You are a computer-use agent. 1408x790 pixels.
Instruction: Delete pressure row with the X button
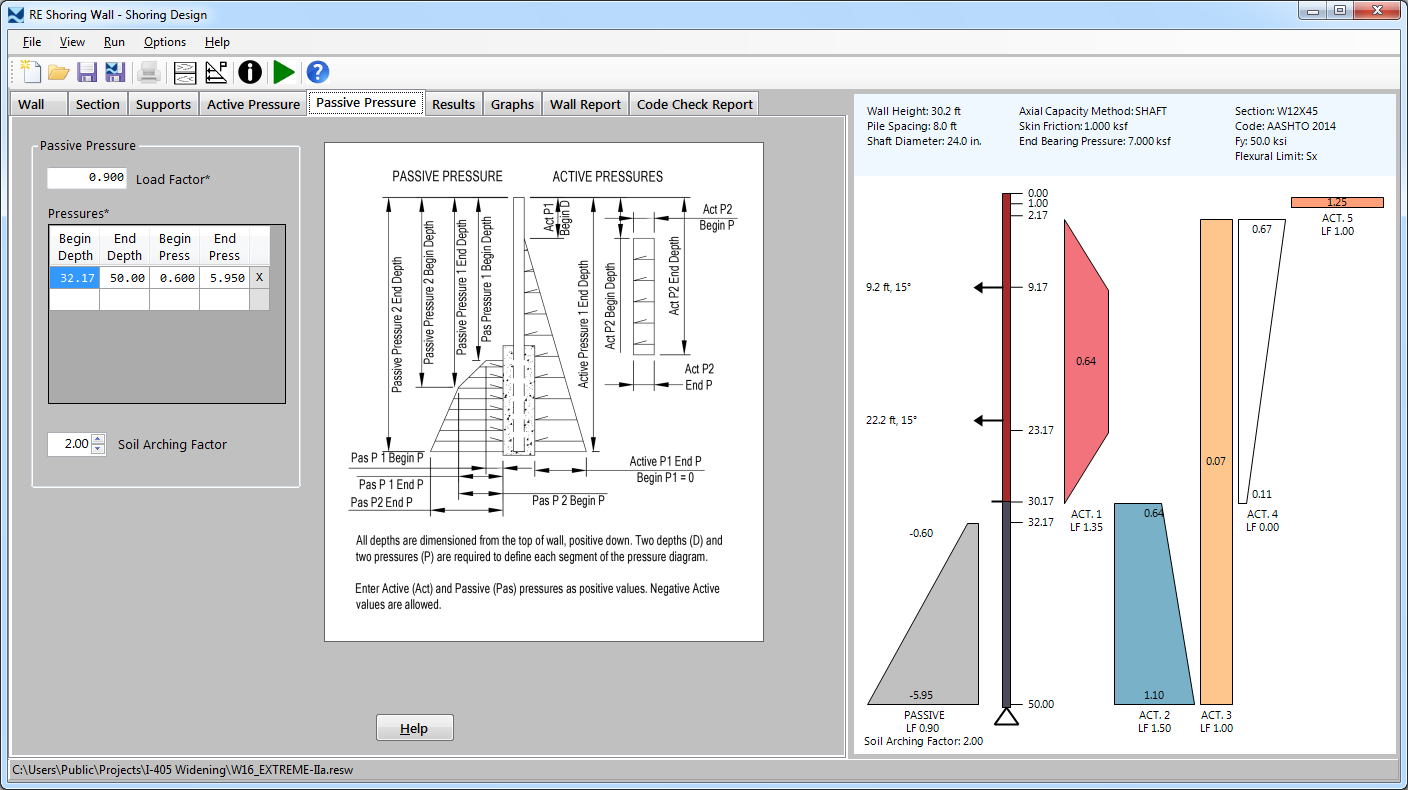(x=259, y=278)
